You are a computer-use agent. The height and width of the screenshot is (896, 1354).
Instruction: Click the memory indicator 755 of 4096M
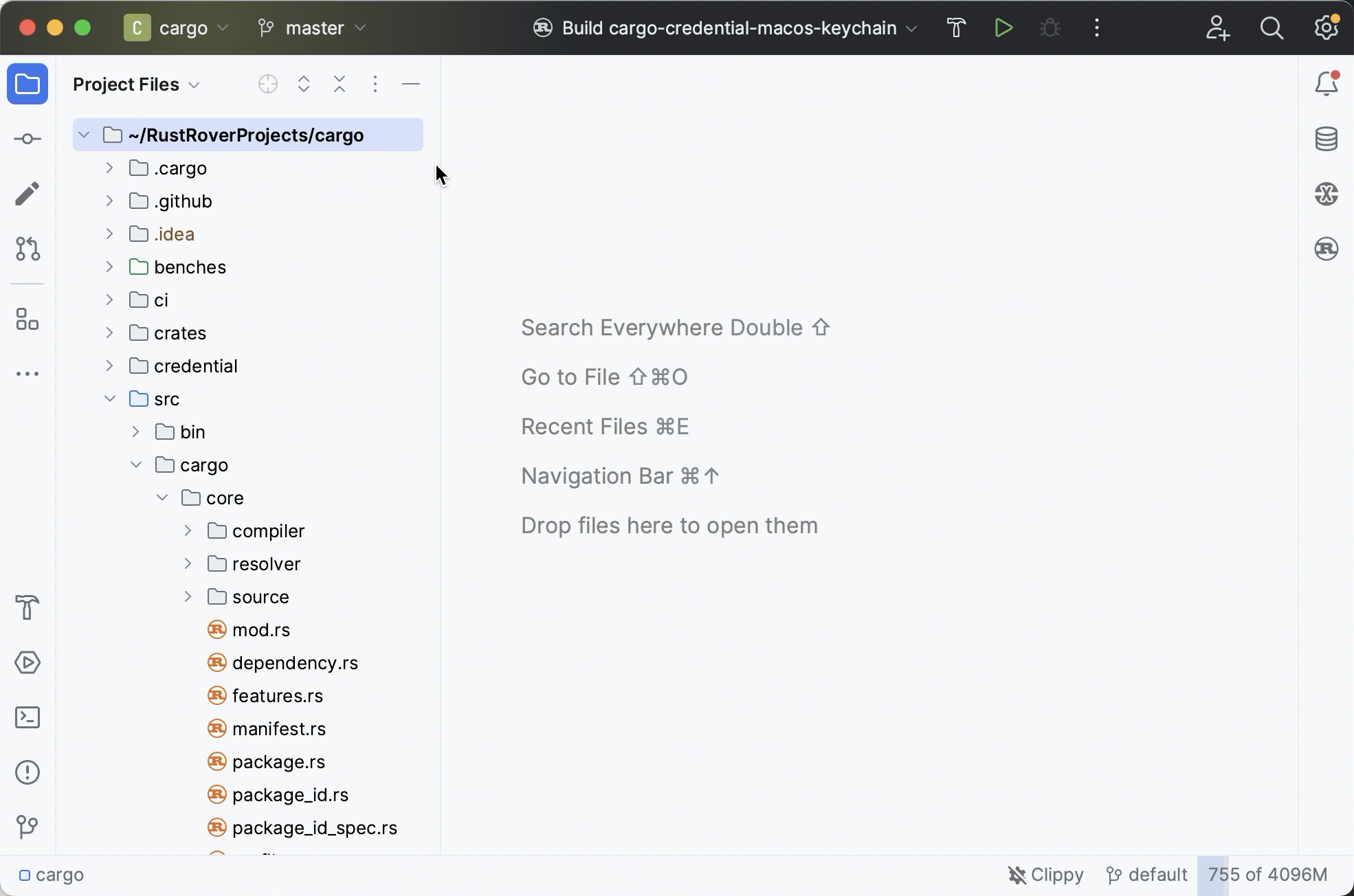point(1267,875)
